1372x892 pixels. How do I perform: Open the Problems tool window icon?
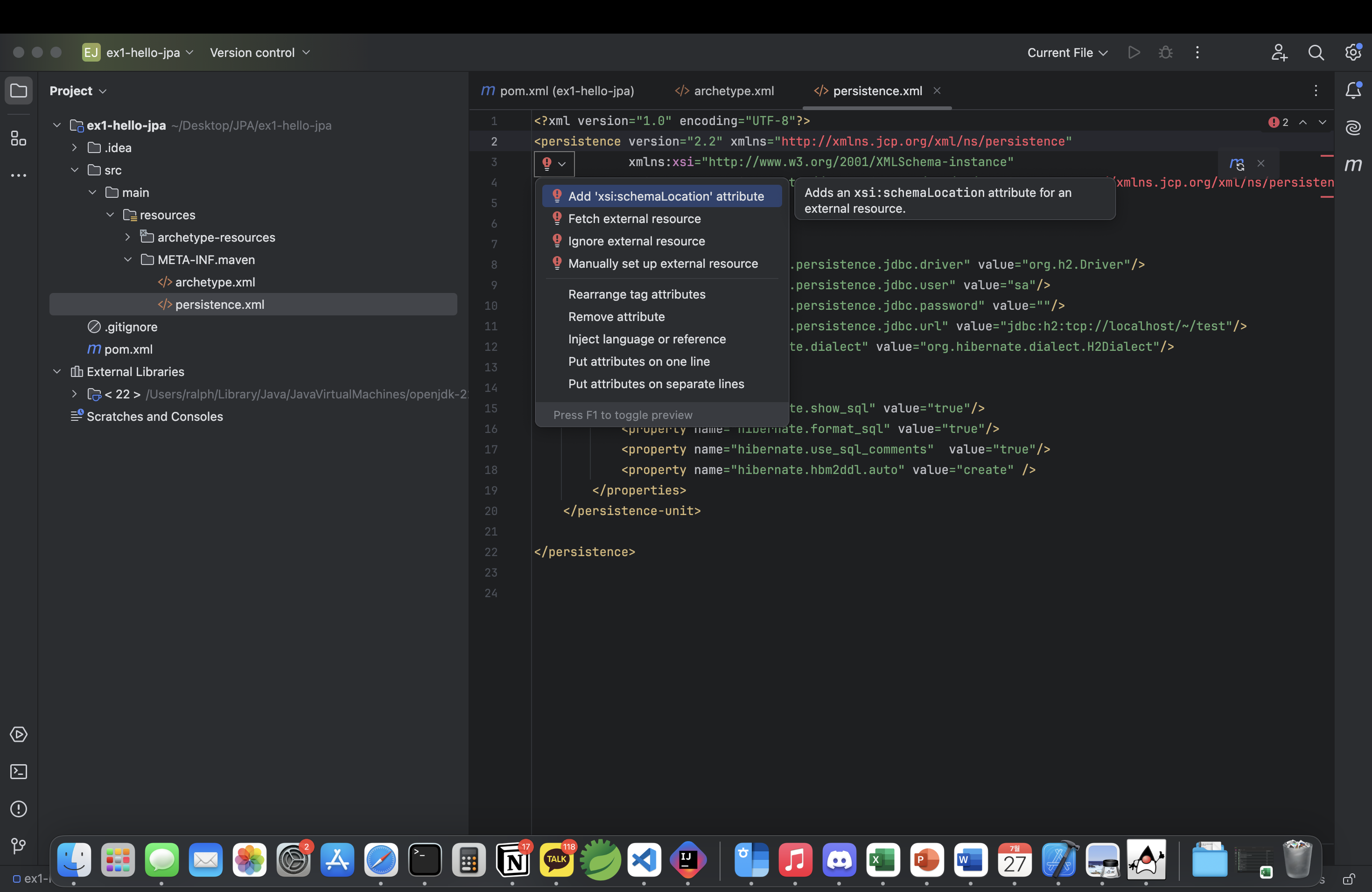point(19,809)
